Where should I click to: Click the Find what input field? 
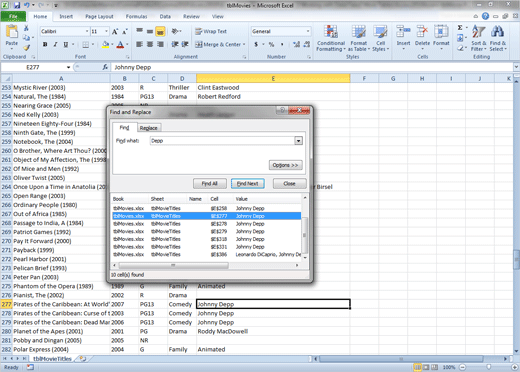[222, 141]
